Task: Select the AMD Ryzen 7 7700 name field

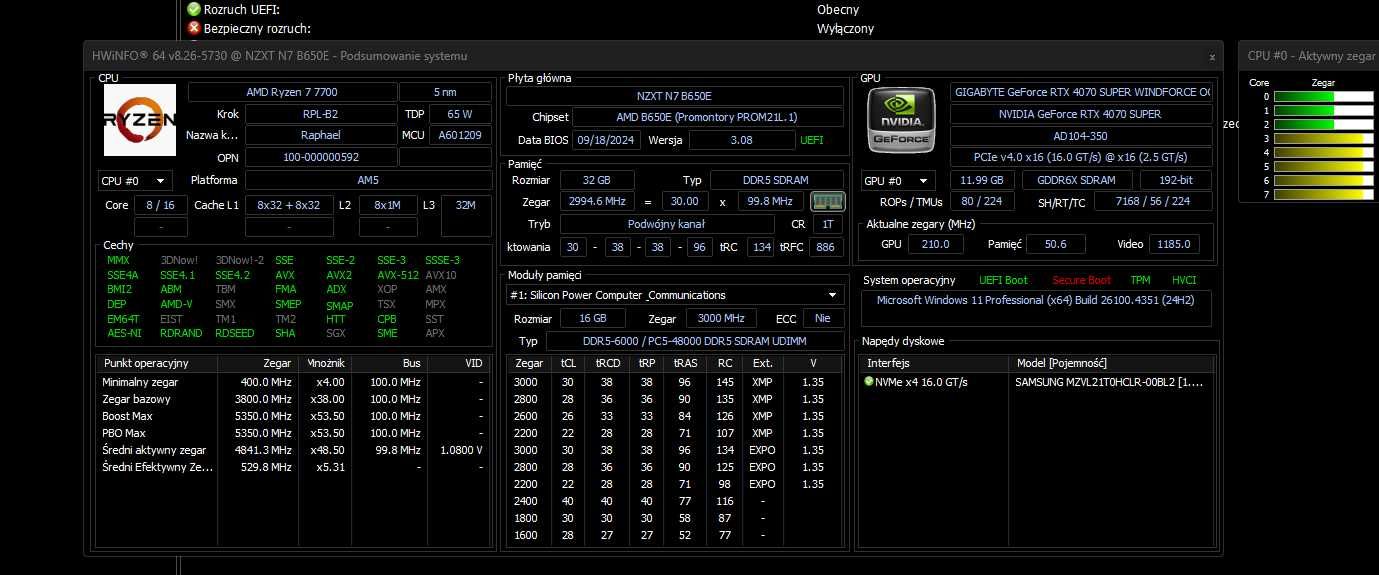Action: click(x=292, y=92)
